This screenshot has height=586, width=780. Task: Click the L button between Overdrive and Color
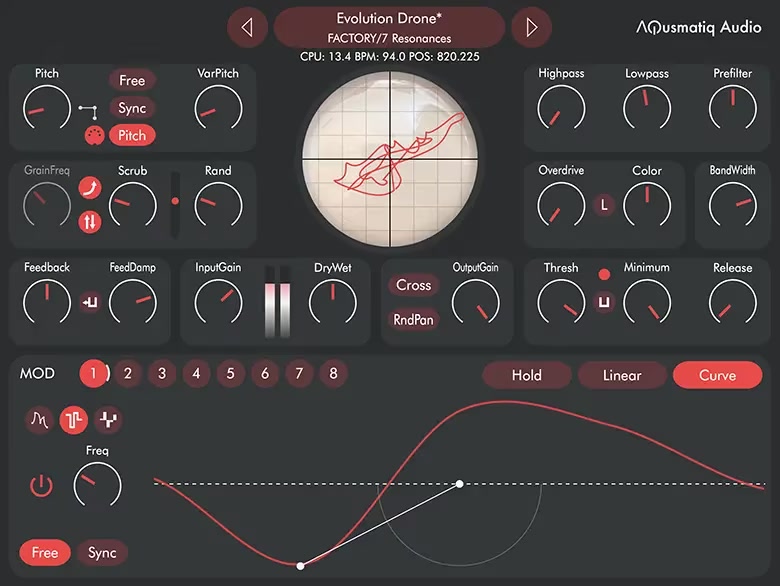point(604,205)
